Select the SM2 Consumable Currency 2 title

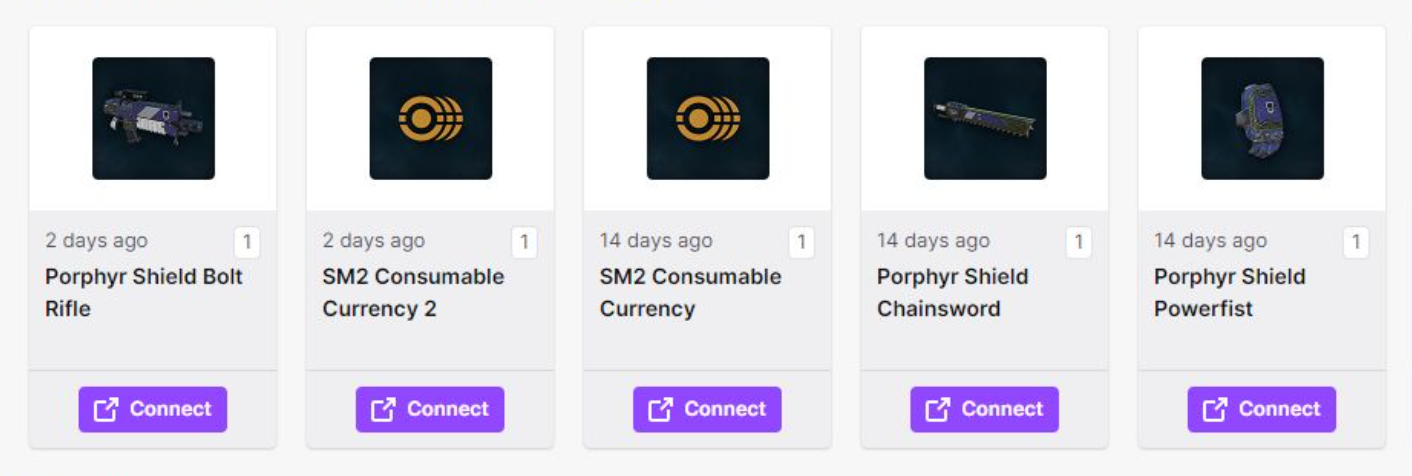pyautogui.click(x=413, y=292)
